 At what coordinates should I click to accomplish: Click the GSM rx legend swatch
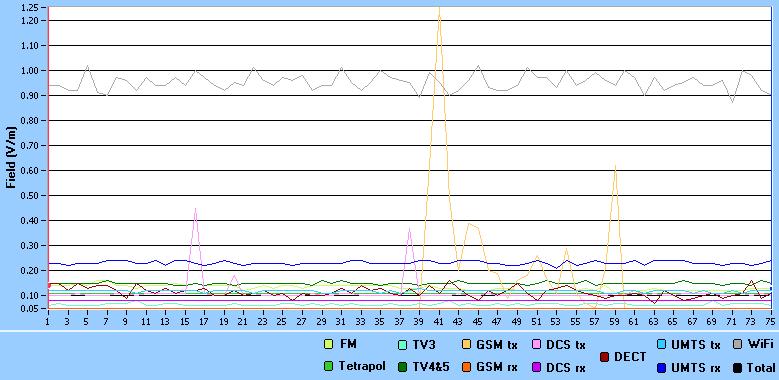coord(467,367)
